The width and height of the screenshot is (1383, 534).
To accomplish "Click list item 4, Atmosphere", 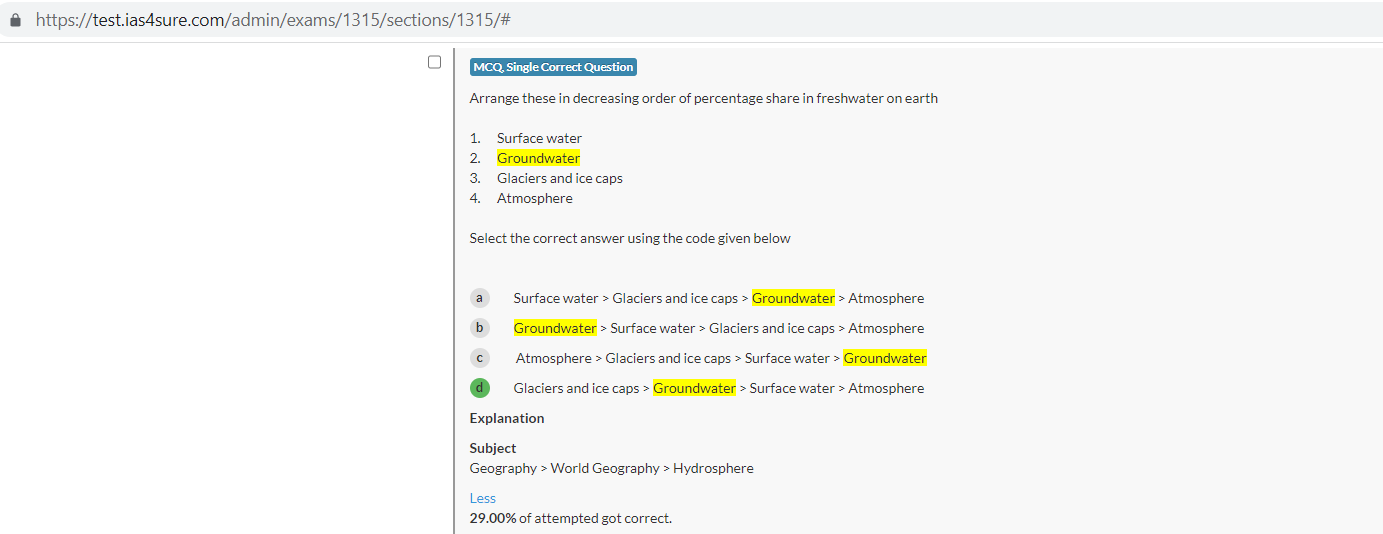I will (534, 198).
